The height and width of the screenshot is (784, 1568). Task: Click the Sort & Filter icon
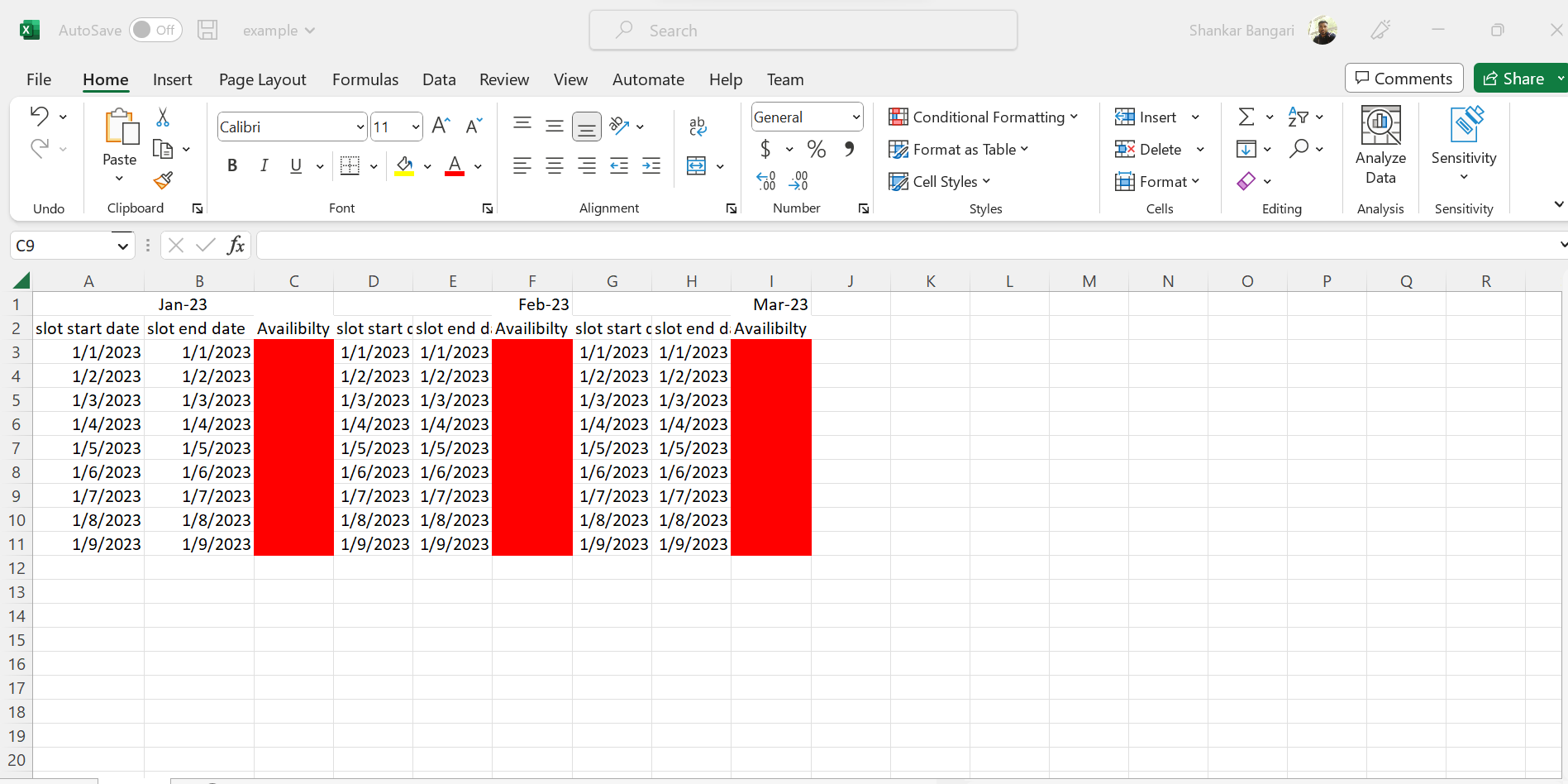click(x=1298, y=117)
